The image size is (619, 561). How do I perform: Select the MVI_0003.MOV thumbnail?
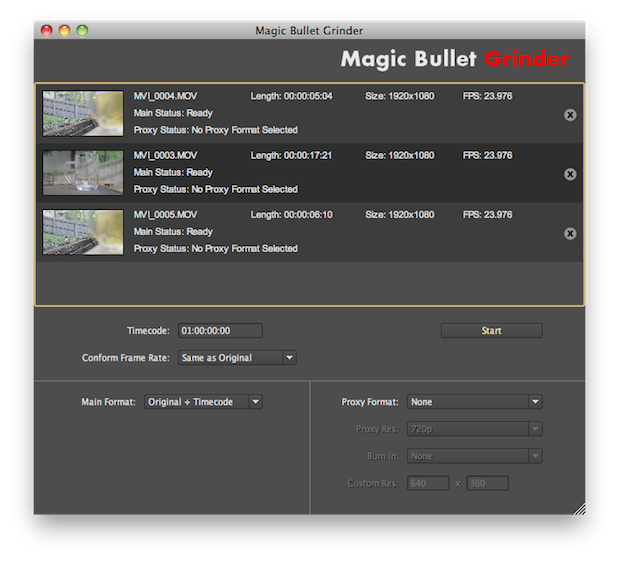click(x=83, y=173)
